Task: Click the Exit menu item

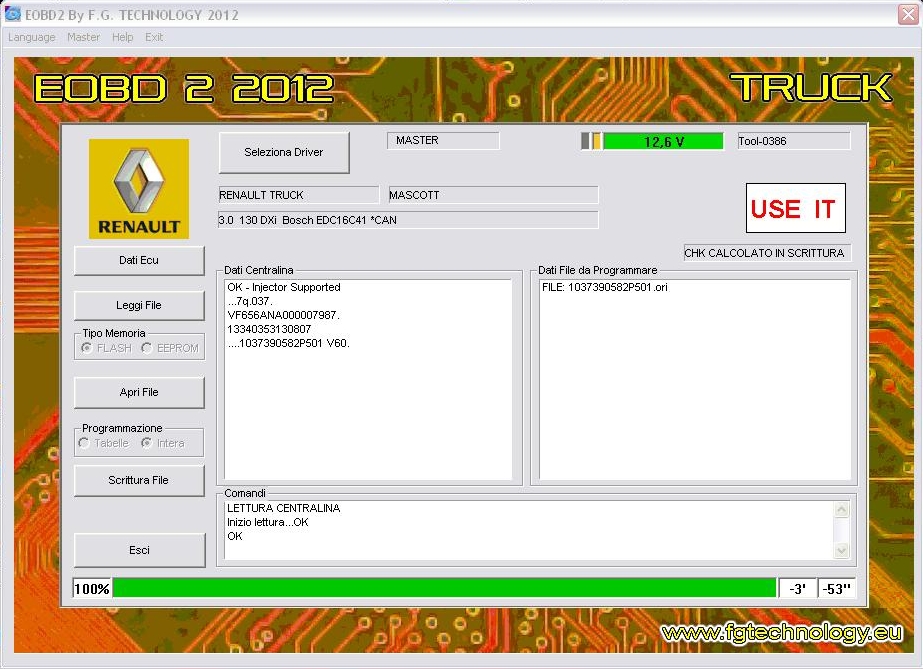Action: (x=154, y=37)
